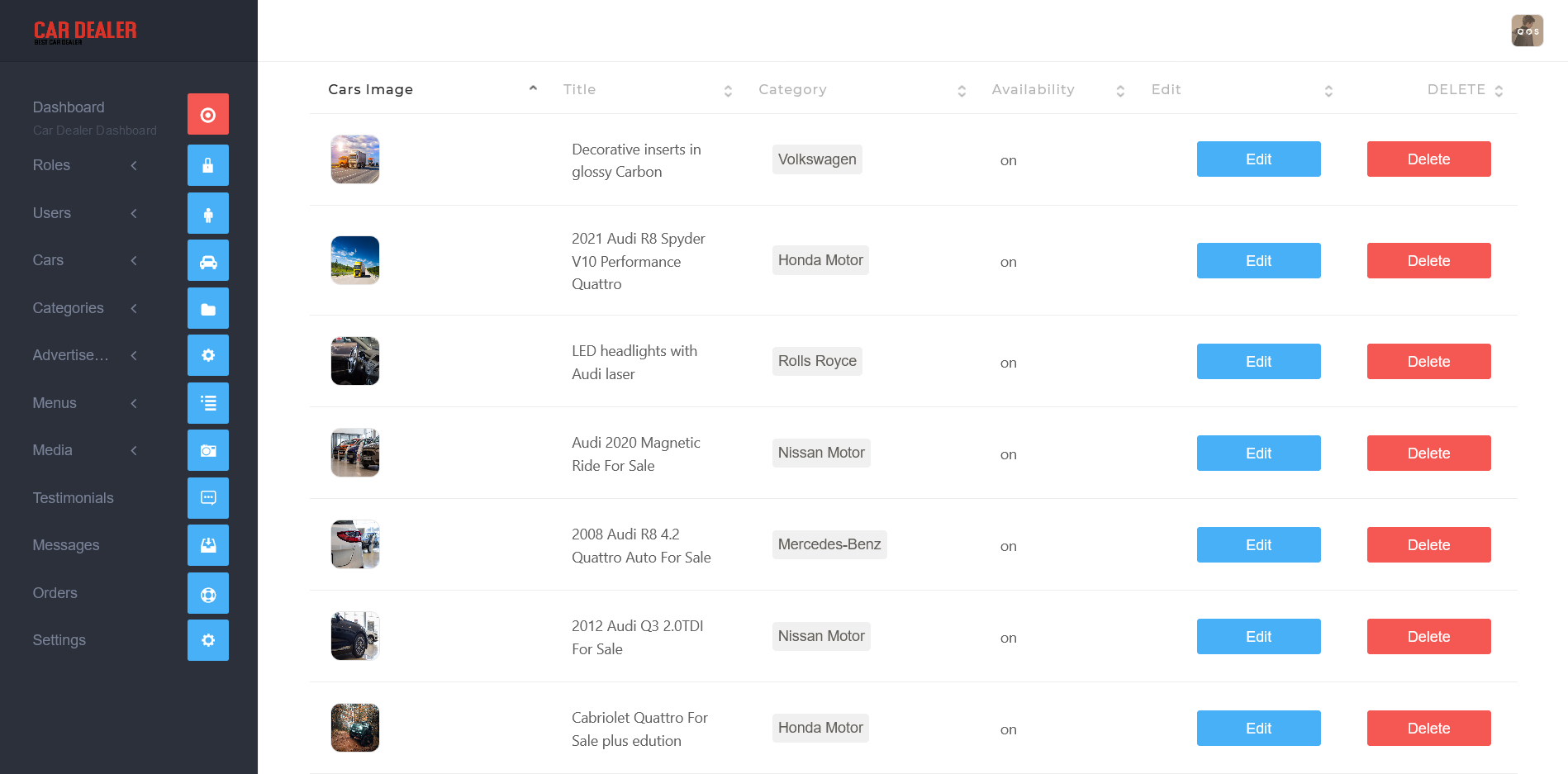This screenshot has width=1568, height=774.
Task: Expand the Cars sidebar submenu
Action: [x=134, y=260]
